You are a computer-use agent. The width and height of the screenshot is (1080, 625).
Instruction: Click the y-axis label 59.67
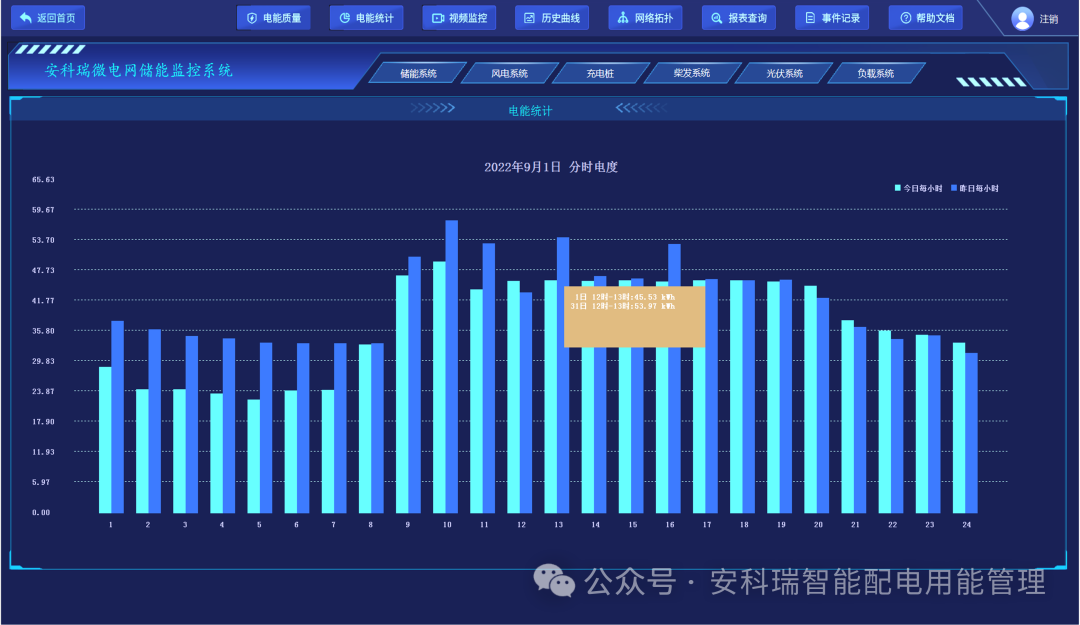(x=43, y=209)
